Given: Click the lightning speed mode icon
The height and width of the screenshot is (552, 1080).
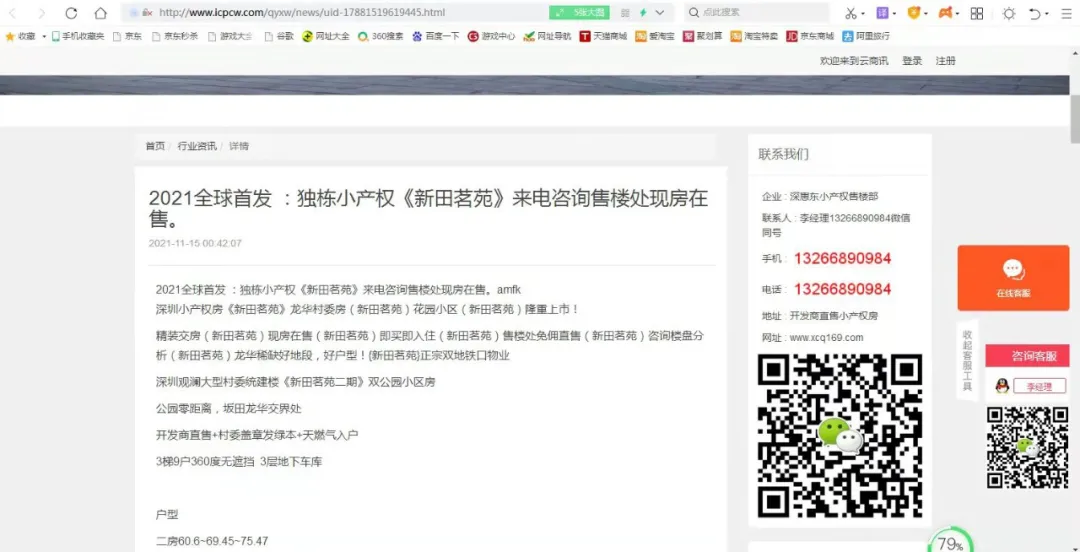Looking at the screenshot, I should [x=642, y=13].
